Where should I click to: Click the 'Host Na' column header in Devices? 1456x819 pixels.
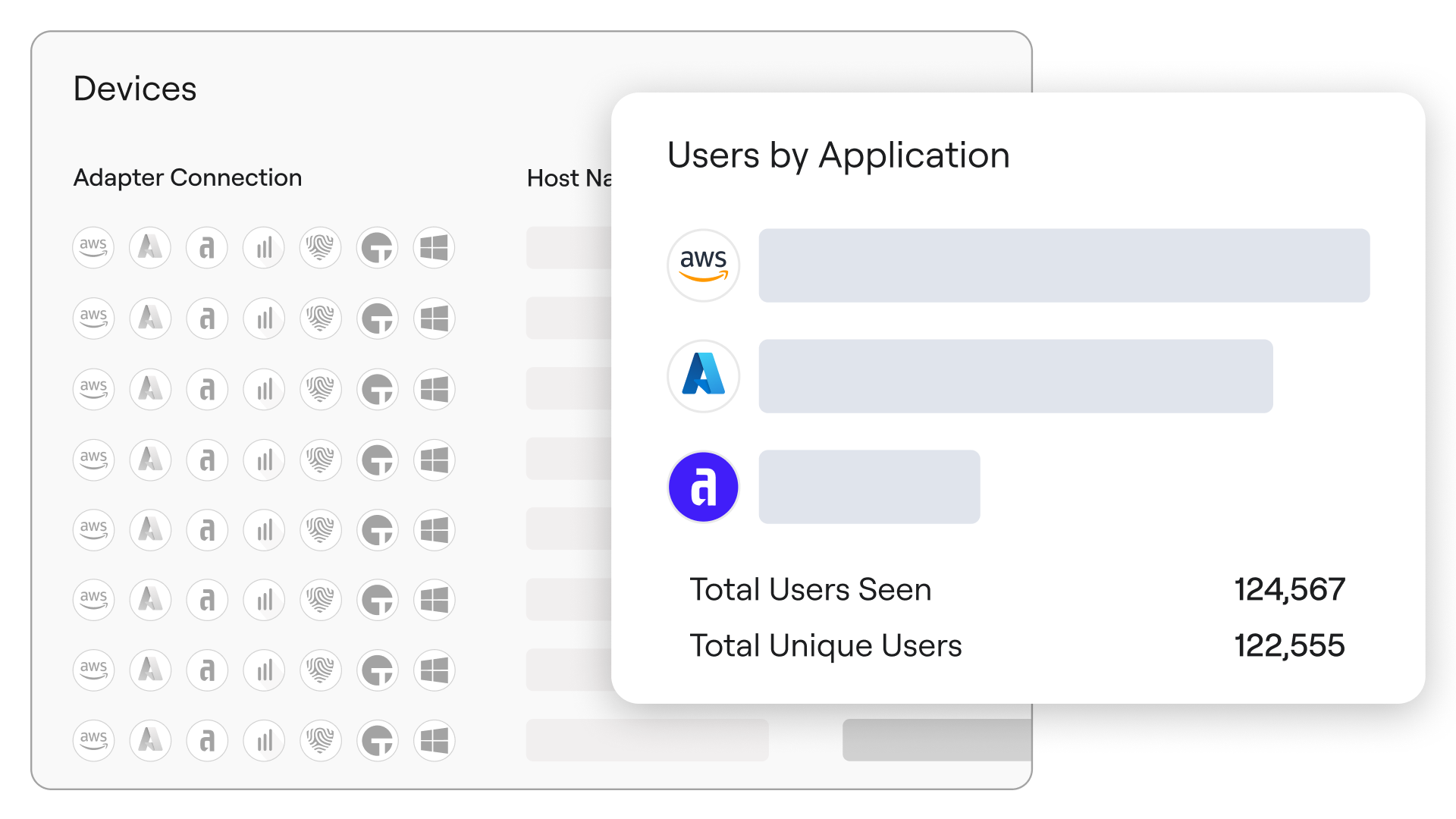[x=570, y=178]
